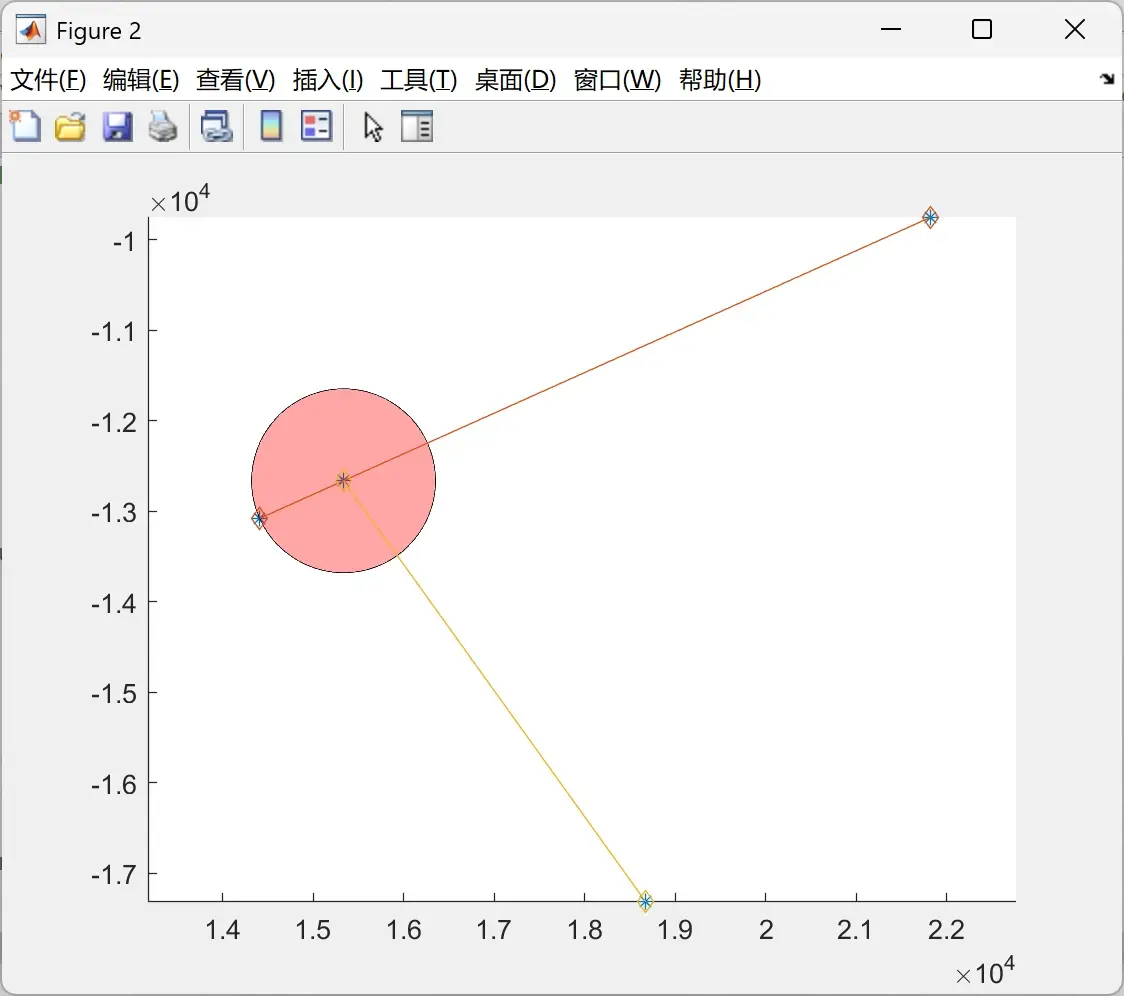This screenshot has width=1124, height=996.
Task: Save the figure using the floppy disk icon
Action: pos(118,126)
